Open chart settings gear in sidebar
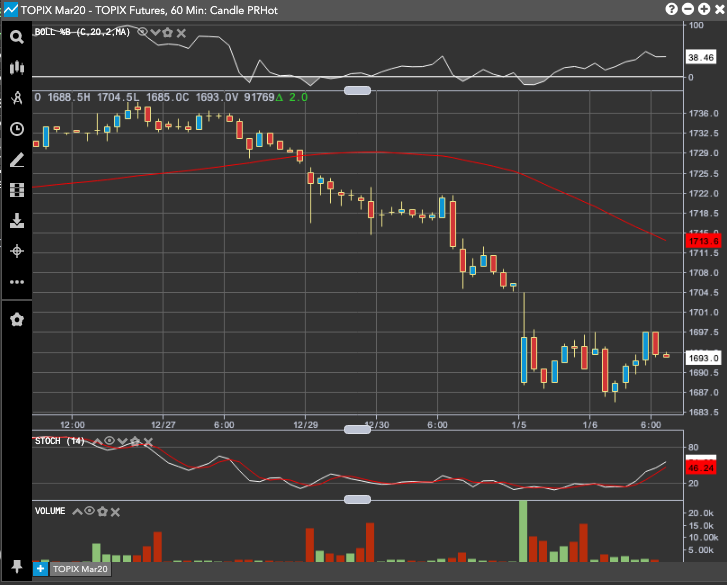 tap(17, 319)
